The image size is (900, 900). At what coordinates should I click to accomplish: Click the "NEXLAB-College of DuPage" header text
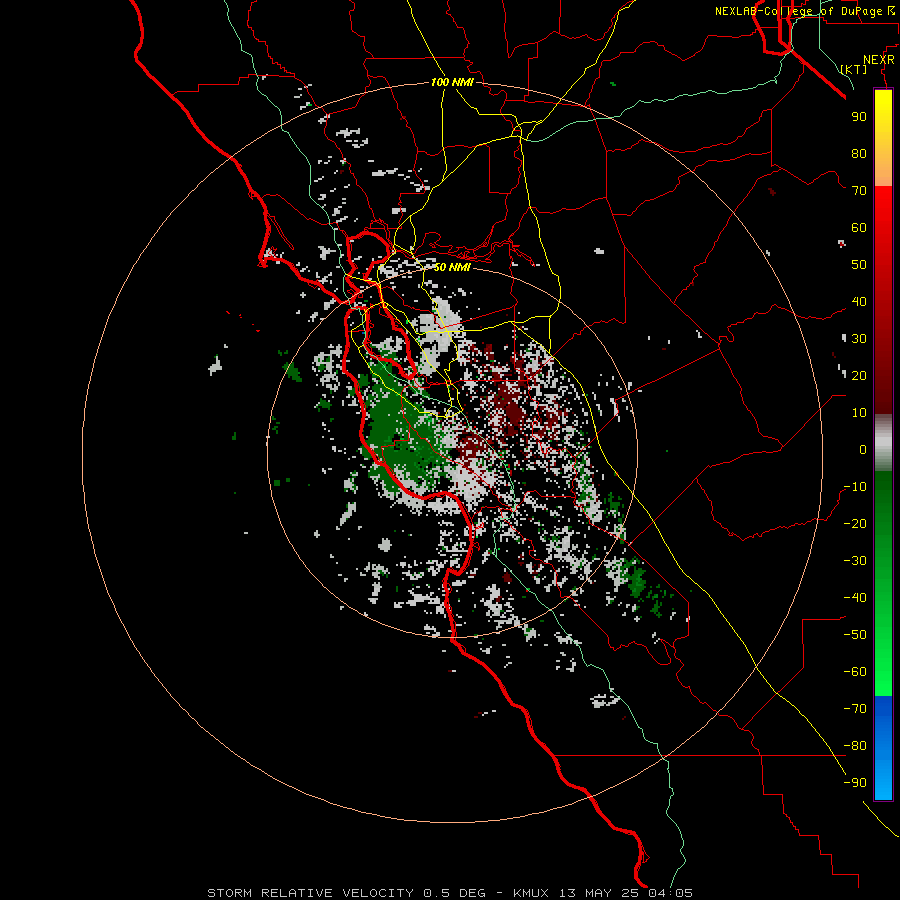tap(800, 11)
